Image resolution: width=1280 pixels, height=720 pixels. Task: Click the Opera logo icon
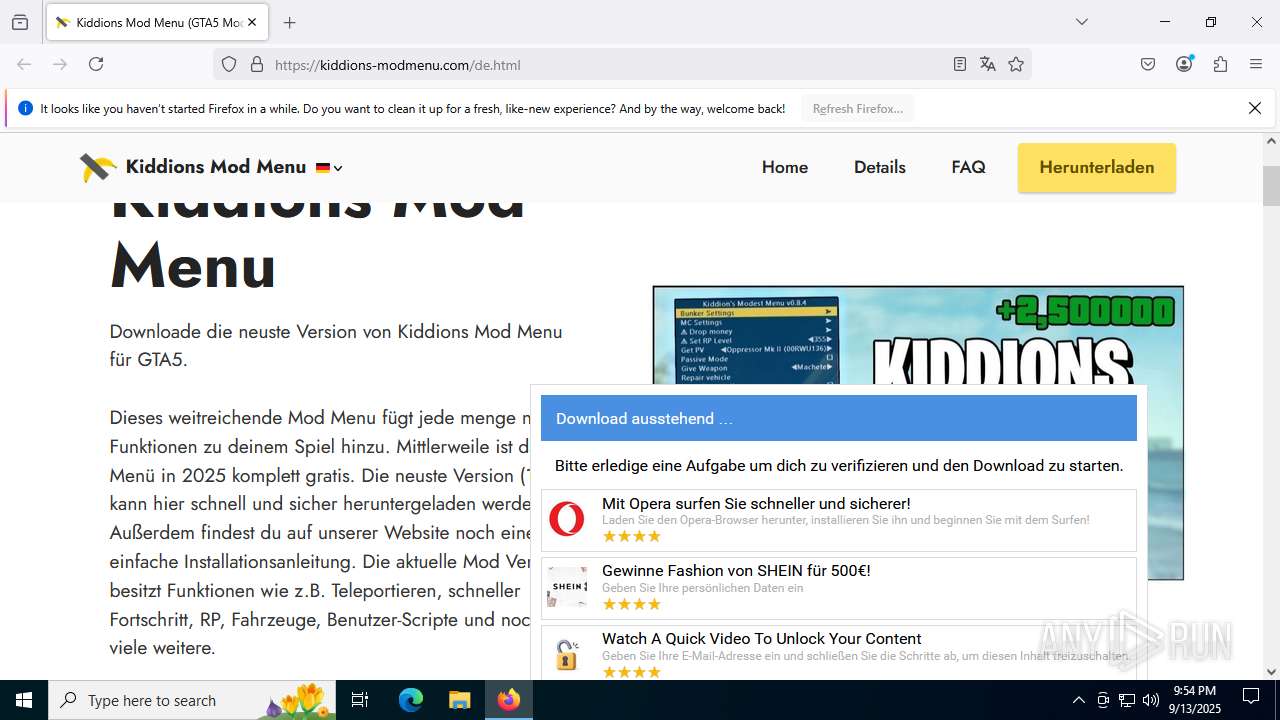(567, 519)
